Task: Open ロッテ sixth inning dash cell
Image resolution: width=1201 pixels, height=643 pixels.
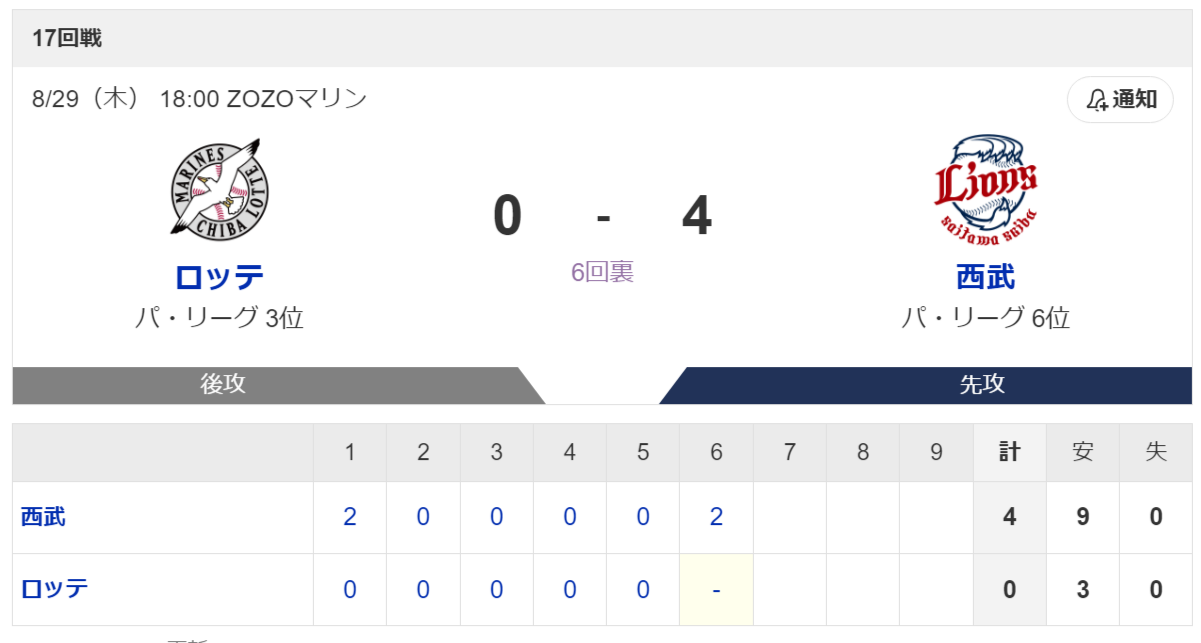Action: click(x=716, y=589)
